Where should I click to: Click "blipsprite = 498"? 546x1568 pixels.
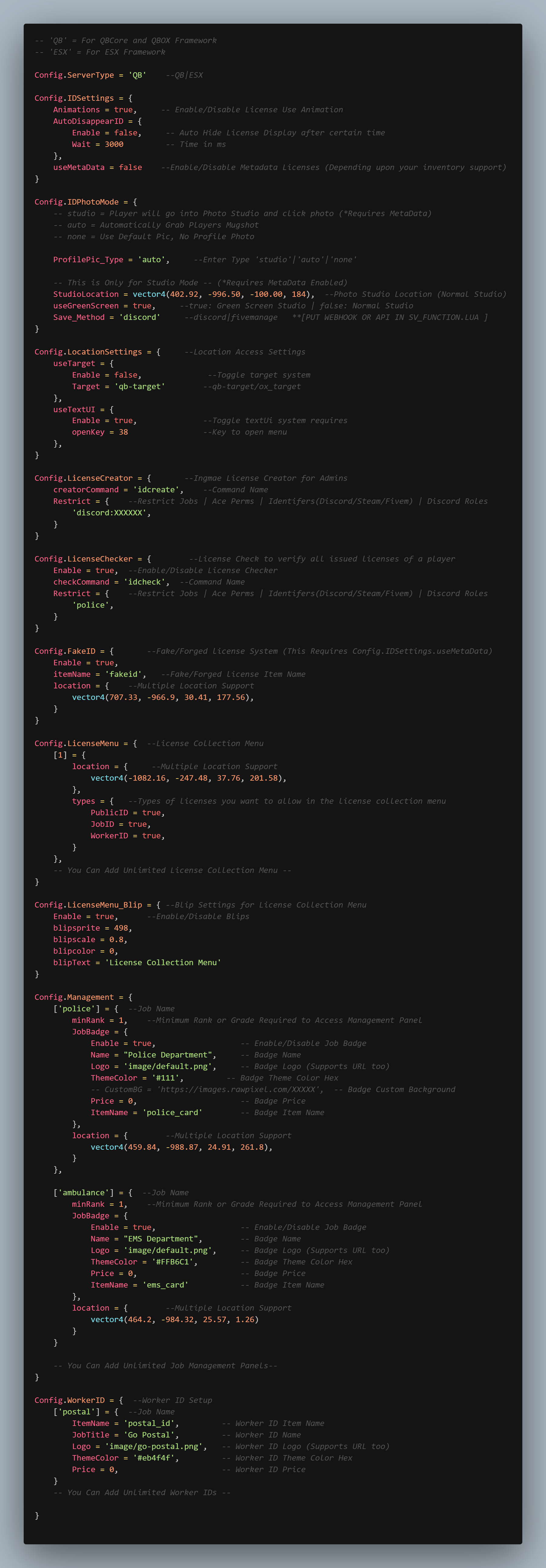pyautogui.click(x=91, y=928)
